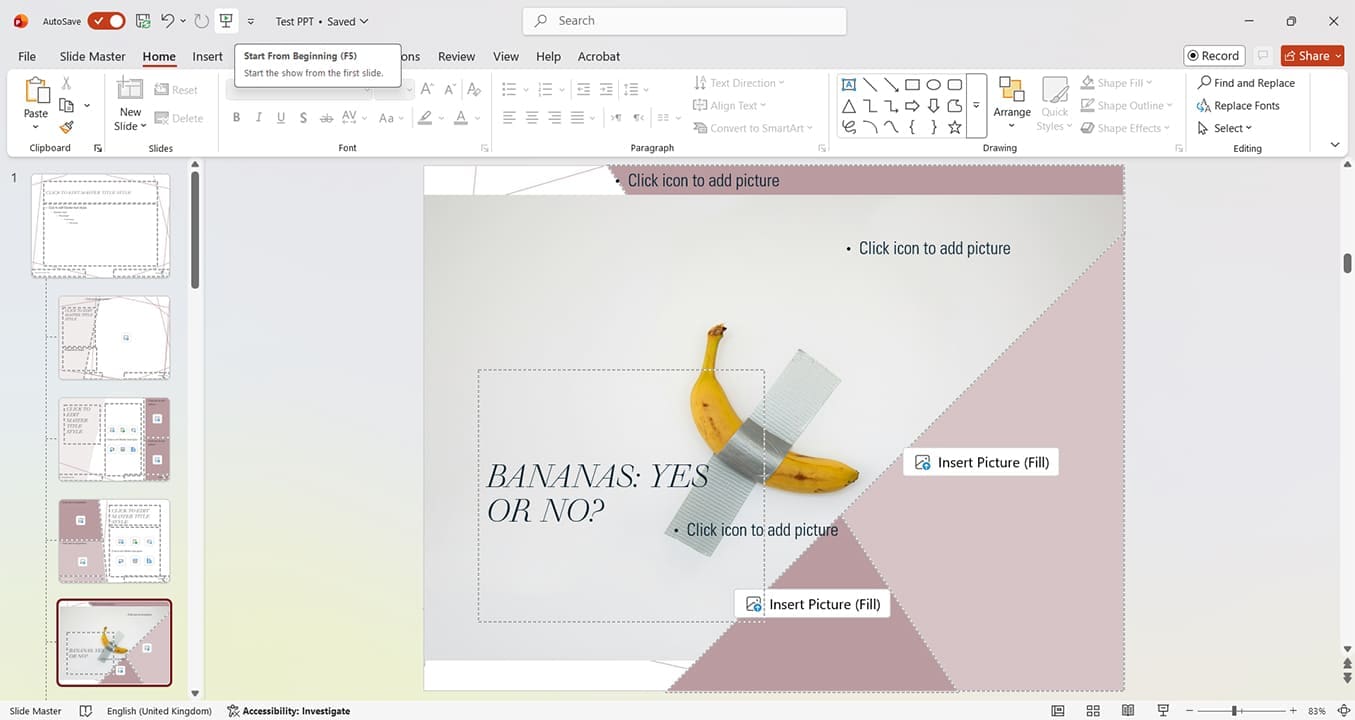The width and height of the screenshot is (1355, 720).
Task: Expand the Select dropdown in Editing
Action: pyautogui.click(x=1225, y=128)
